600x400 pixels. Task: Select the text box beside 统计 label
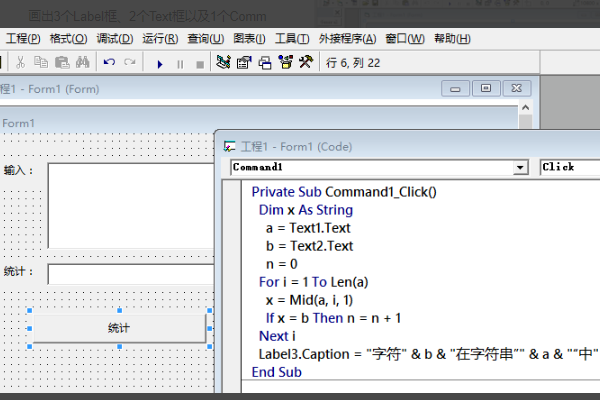click(x=130, y=273)
